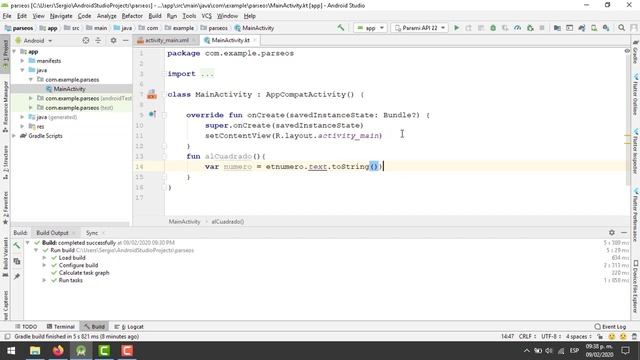The height and width of the screenshot is (360, 640).
Task: Open the VCS menu
Action: pyautogui.click(x=207, y=16)
